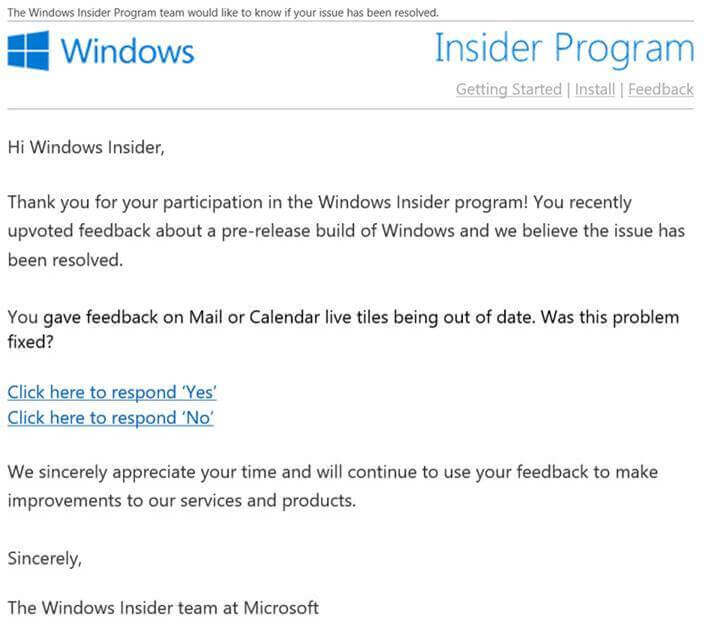
Task: Click the Windows wordmark beside the logo
Action: [127, 51]
